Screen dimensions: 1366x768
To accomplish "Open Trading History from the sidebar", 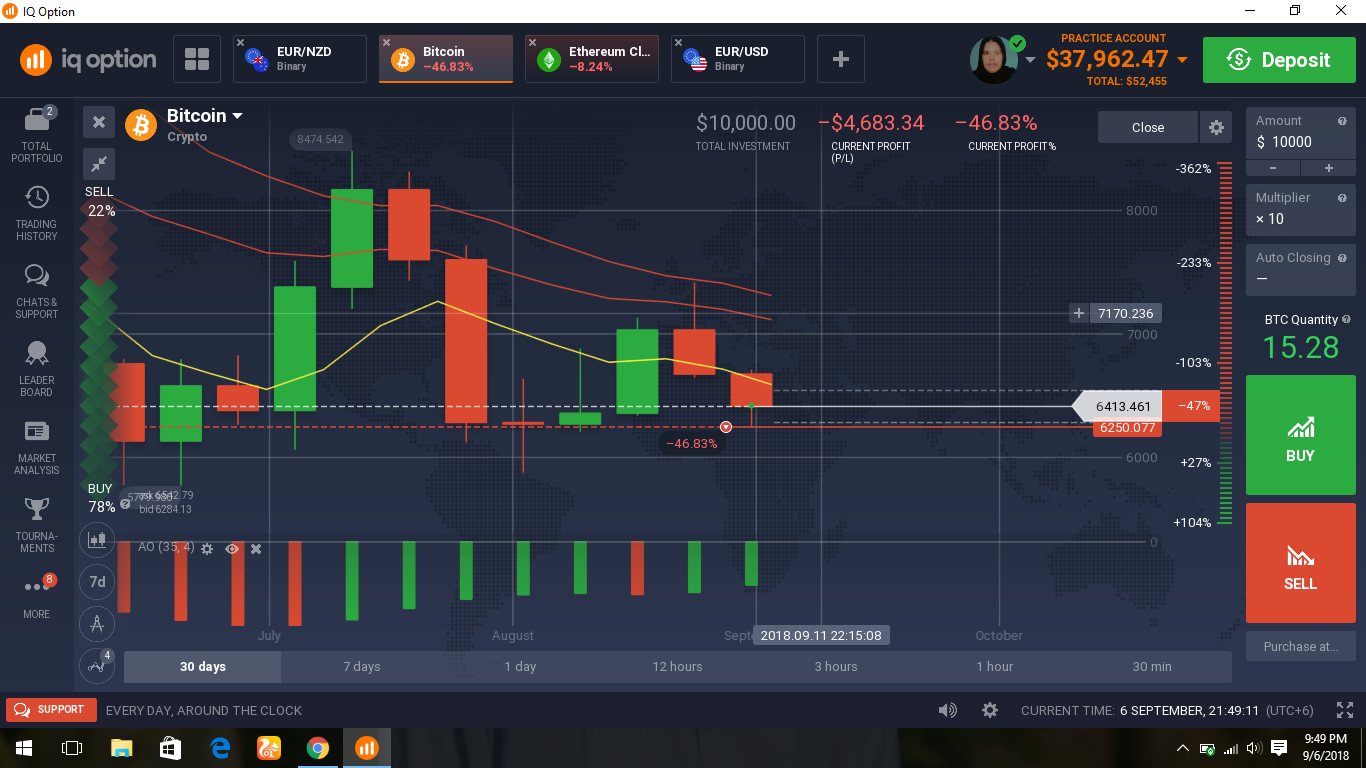I will tap(37, 213).
